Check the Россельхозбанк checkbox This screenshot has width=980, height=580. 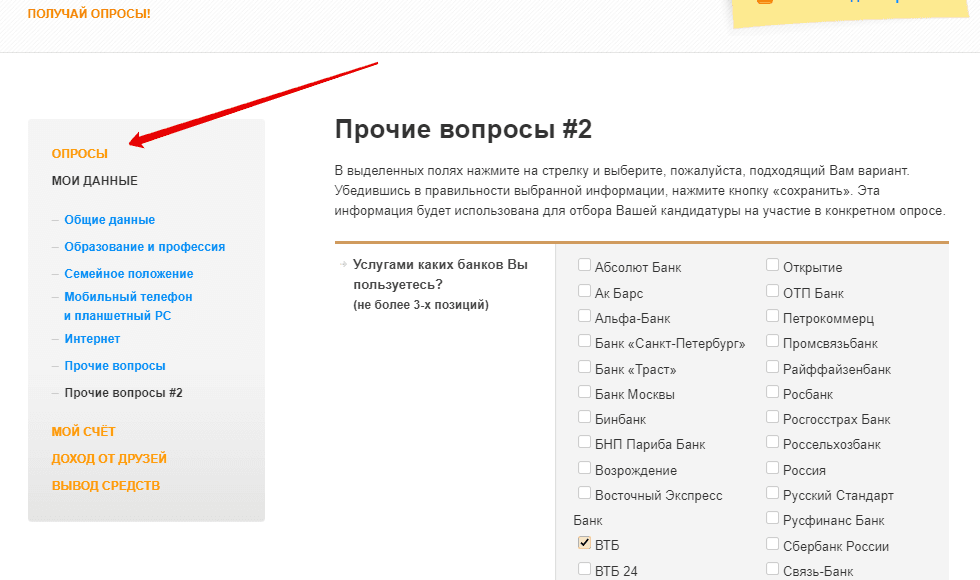tap(773, 442)
